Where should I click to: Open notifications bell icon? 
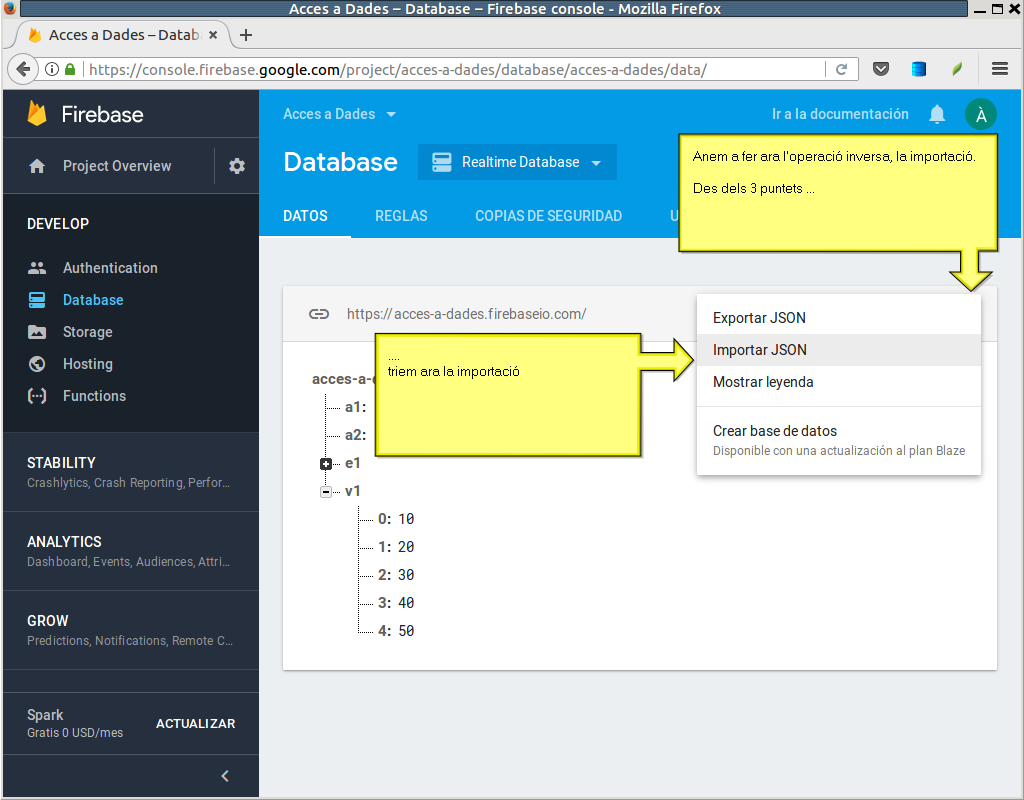point(937,114)
